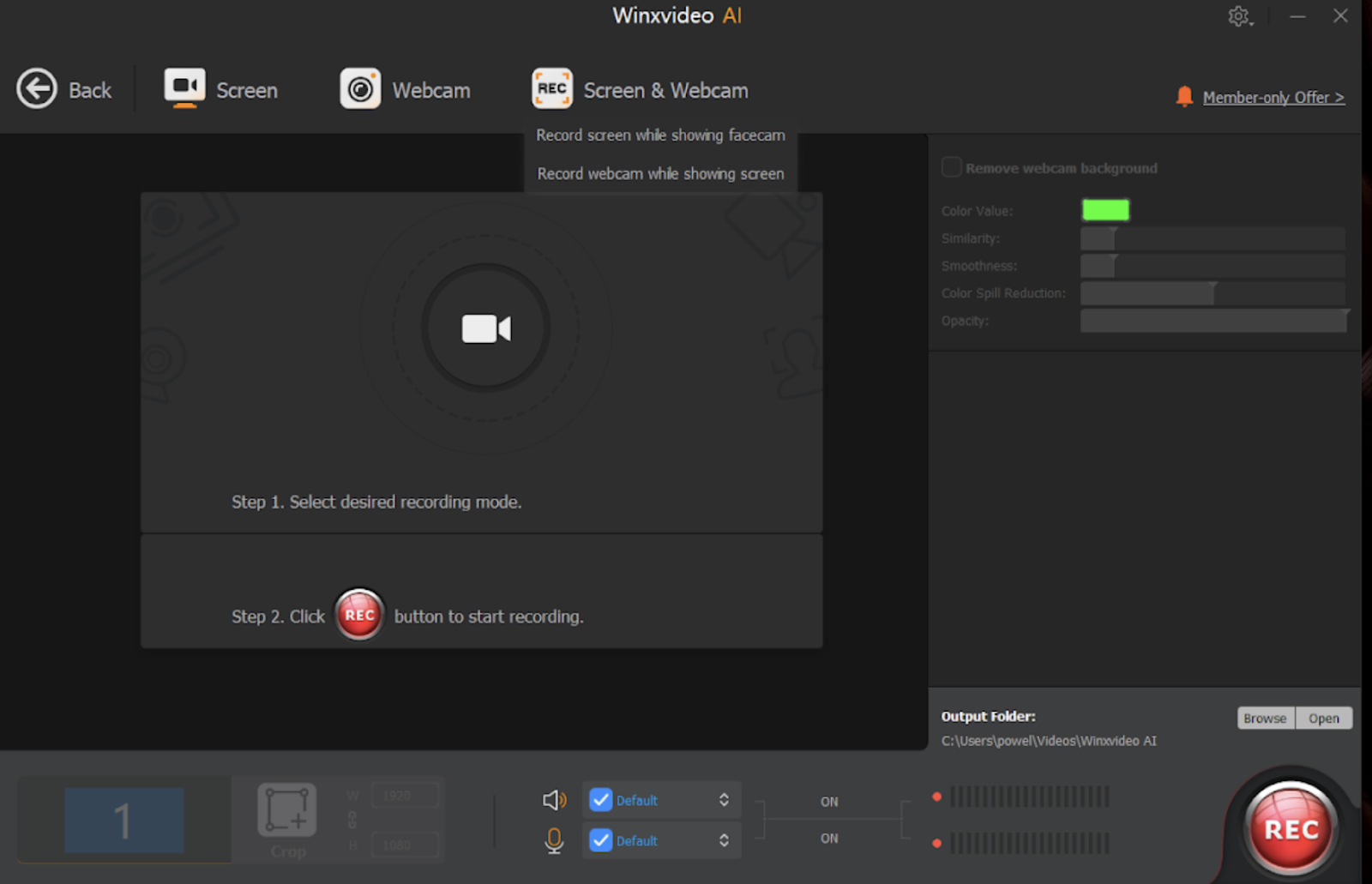
Task: Adjust the Similarity slider
Action: pos(1213,238)
